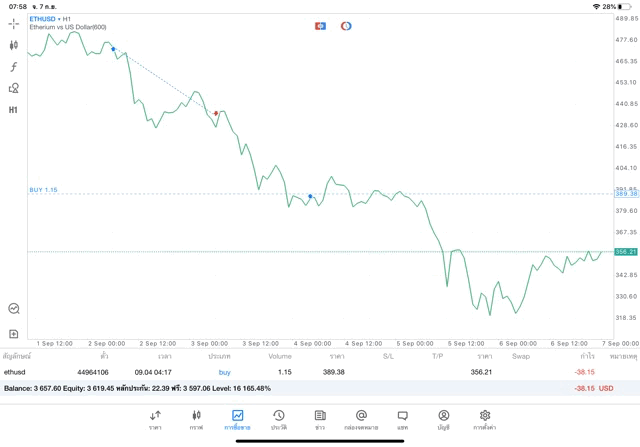Open the การตั้งค่า settings tab
The image size is (640, 447).
click(485, 420)
